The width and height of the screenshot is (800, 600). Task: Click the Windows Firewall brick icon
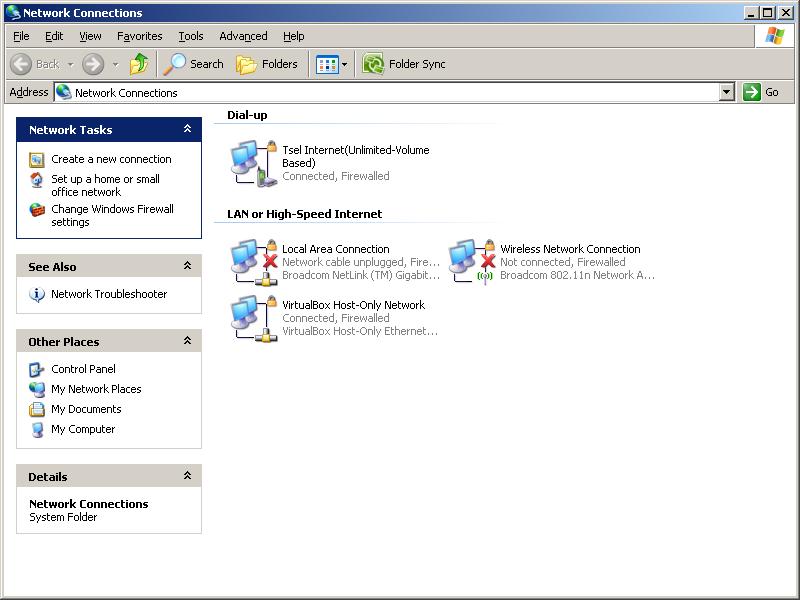point(37,210)
